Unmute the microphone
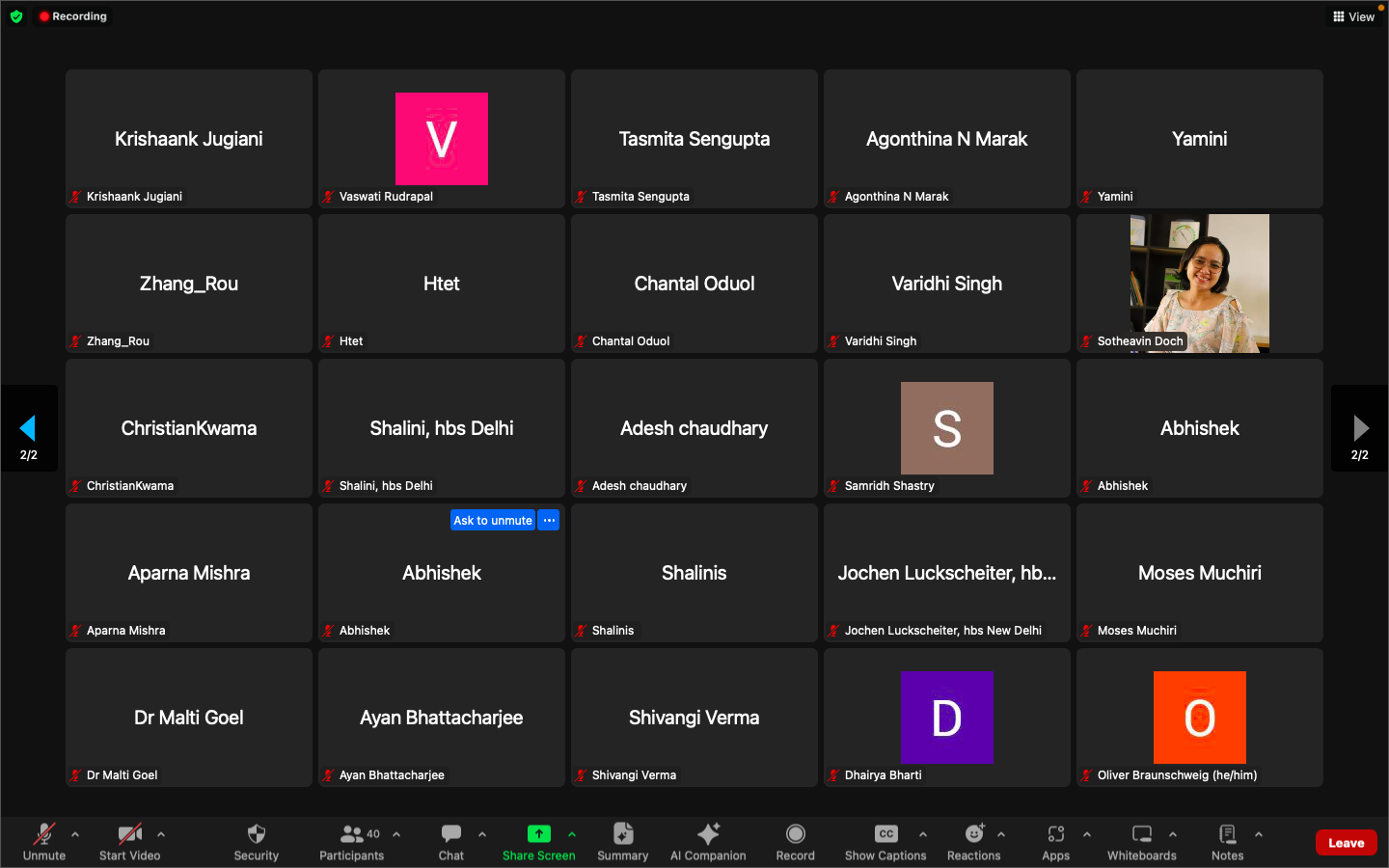The image size is (1389, 868). pyautogui.click(x=44, y=834)
